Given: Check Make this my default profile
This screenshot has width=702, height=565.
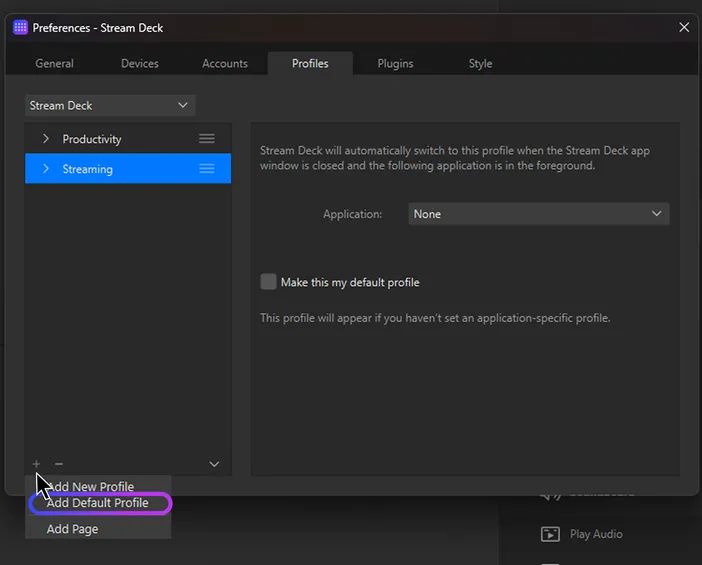Looking at the screenshot, I should 268,282.
